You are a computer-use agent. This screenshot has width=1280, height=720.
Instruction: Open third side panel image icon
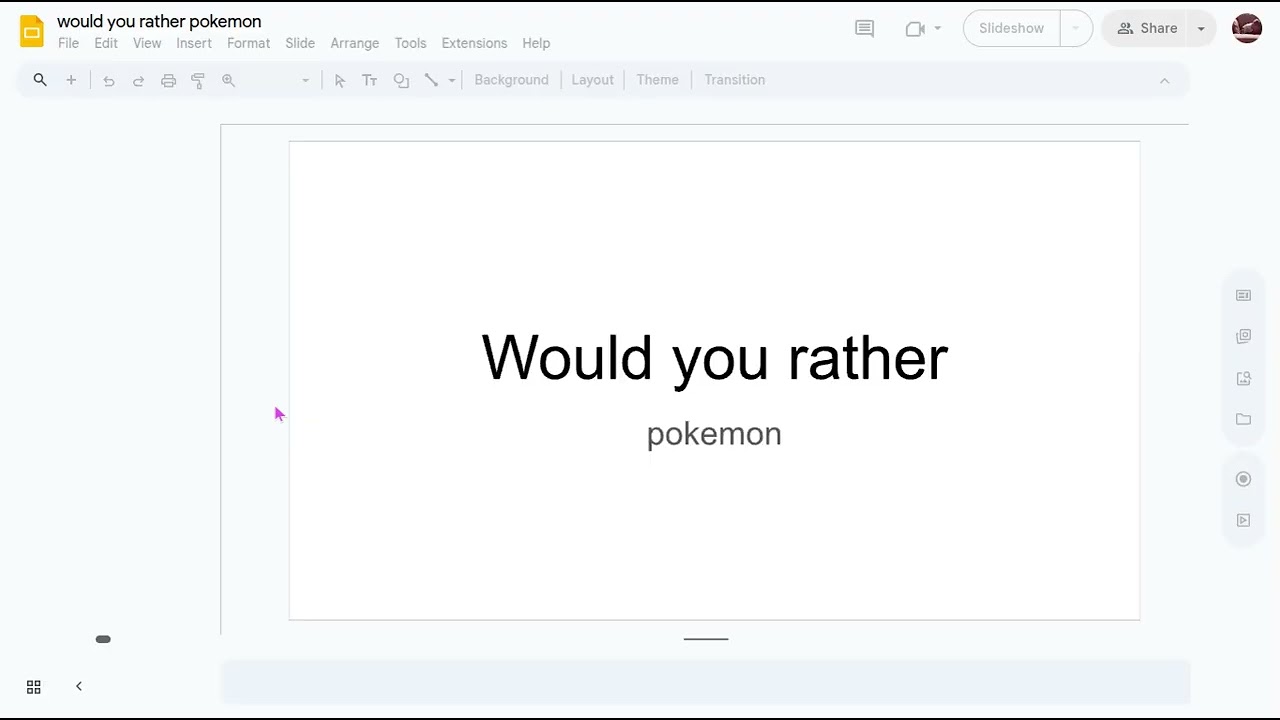coord(1243,378)
